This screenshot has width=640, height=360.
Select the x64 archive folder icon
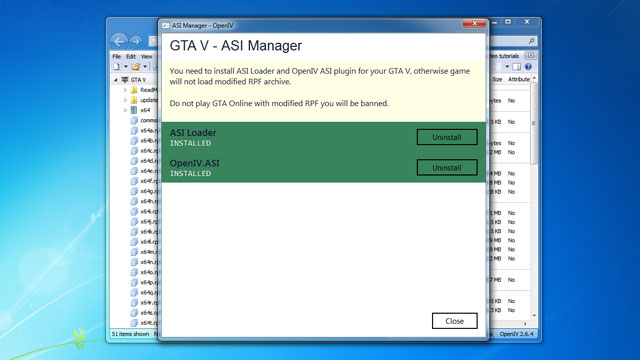pyautogui.click(x=134, y=110)
